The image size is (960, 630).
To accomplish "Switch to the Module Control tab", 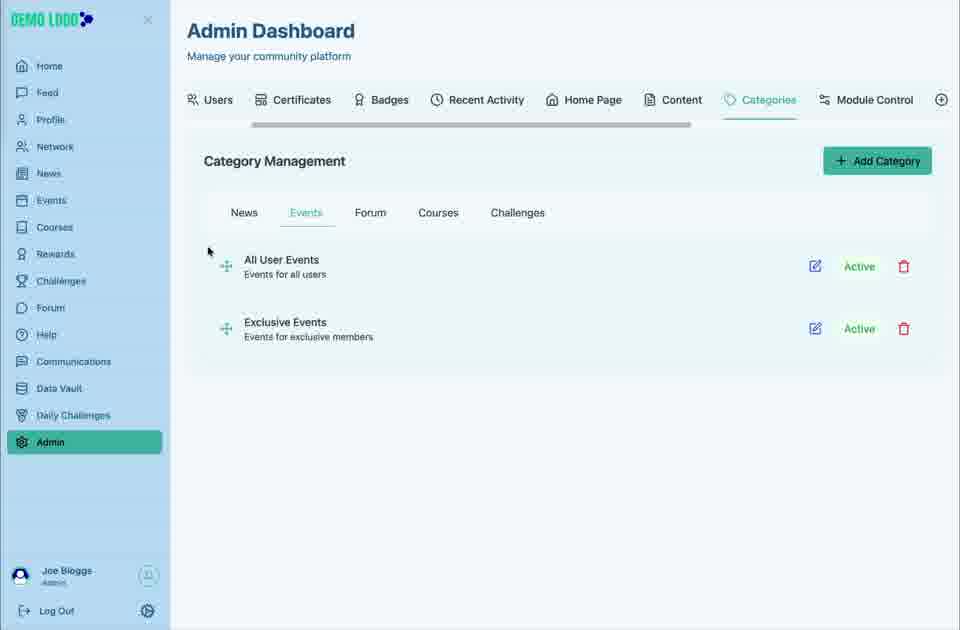I will (x=866, y=100).
